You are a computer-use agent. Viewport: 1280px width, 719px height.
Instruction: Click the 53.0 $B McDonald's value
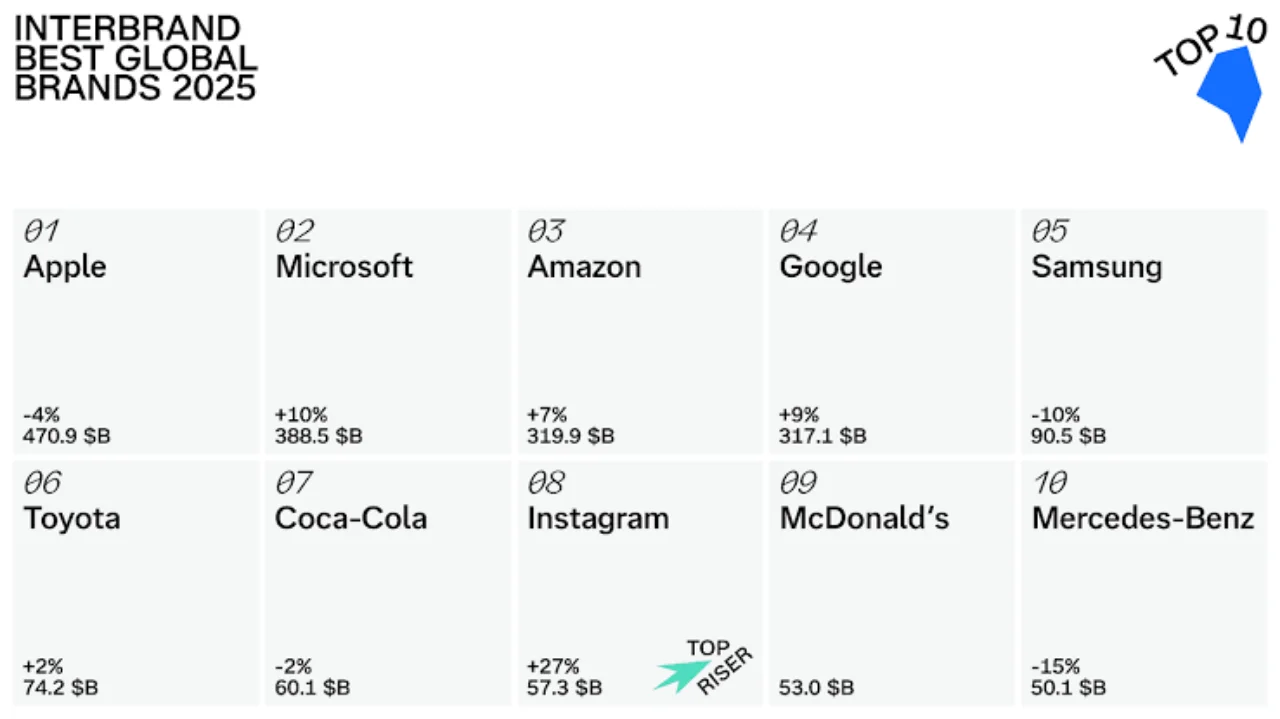pos(816,688)
